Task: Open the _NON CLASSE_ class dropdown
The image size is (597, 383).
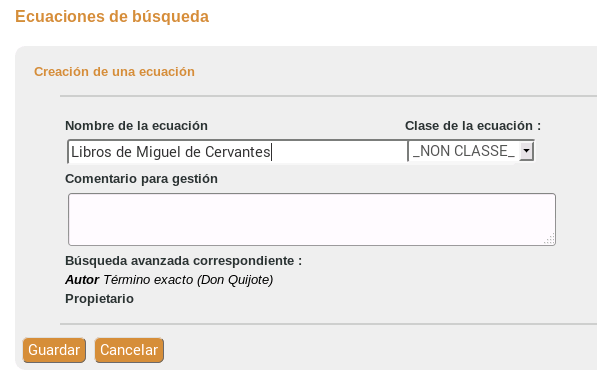Action: 471,151
